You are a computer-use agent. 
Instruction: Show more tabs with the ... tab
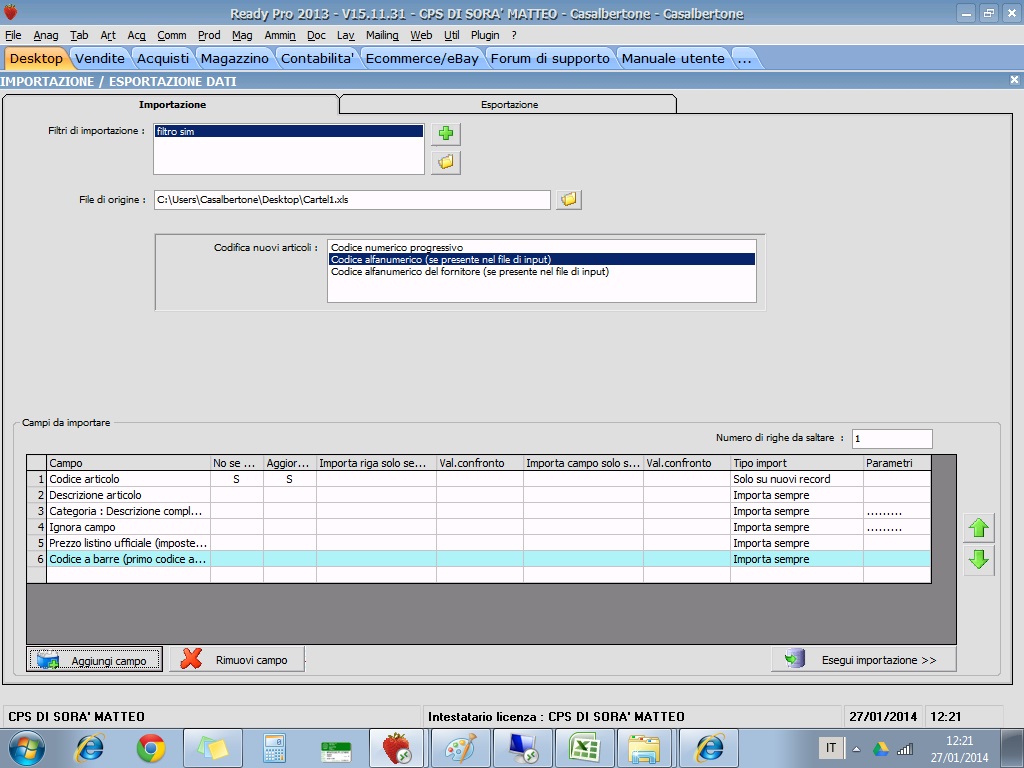pos(744,58)
